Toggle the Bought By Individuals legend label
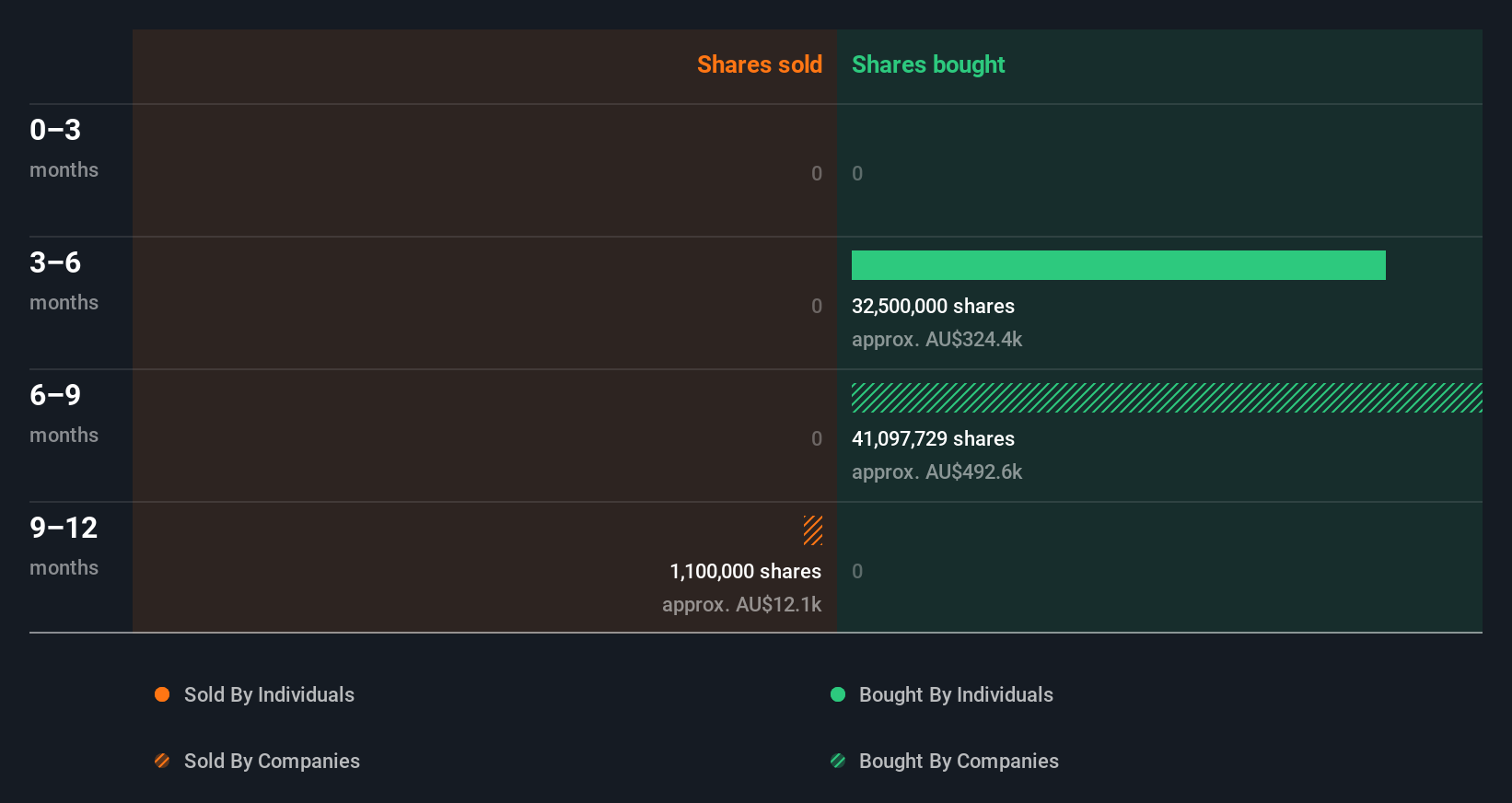 tap(956, 694)
